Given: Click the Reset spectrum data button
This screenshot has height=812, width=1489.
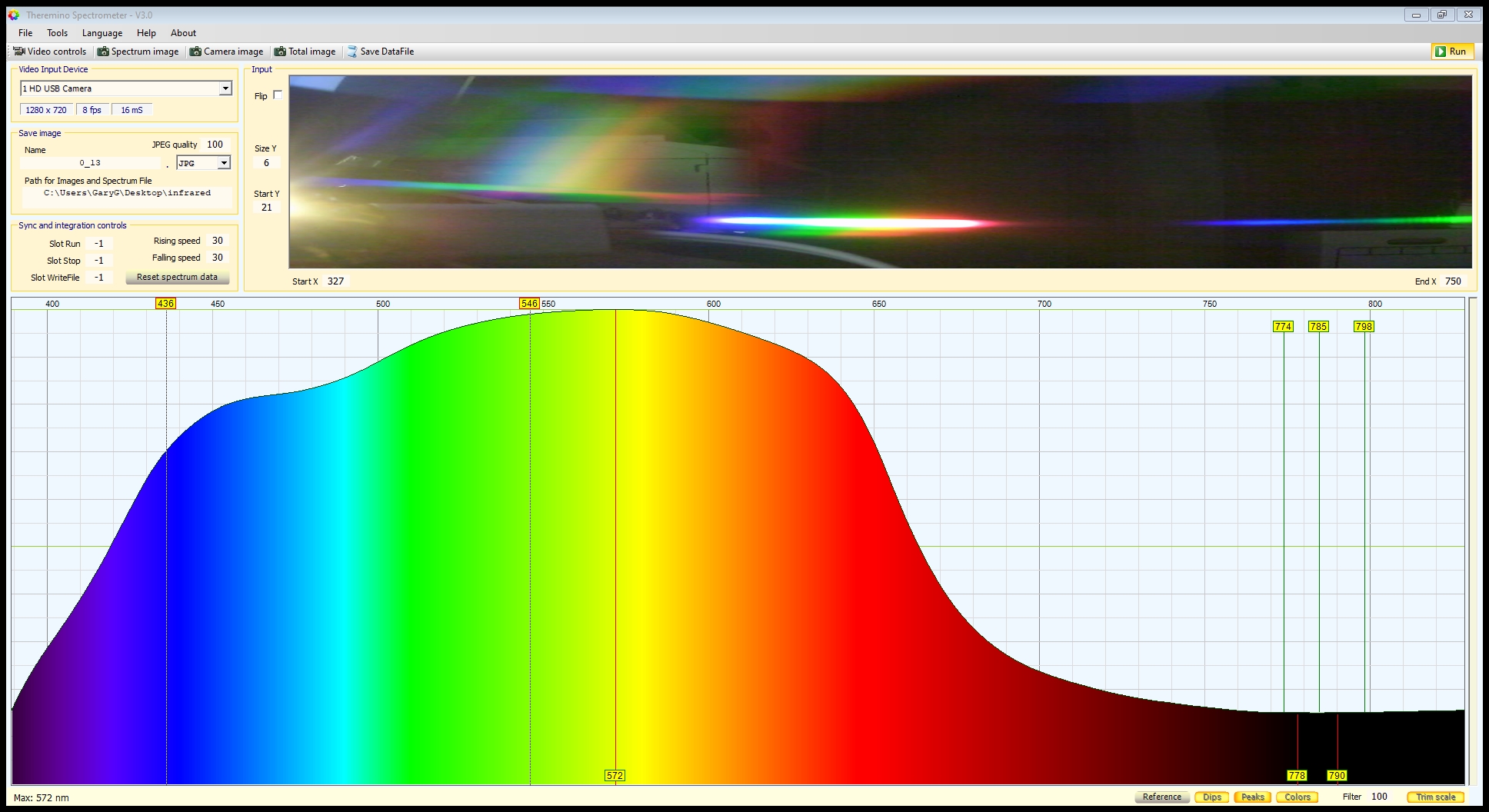Looking at the screenshot, I should tap(177, 277).
